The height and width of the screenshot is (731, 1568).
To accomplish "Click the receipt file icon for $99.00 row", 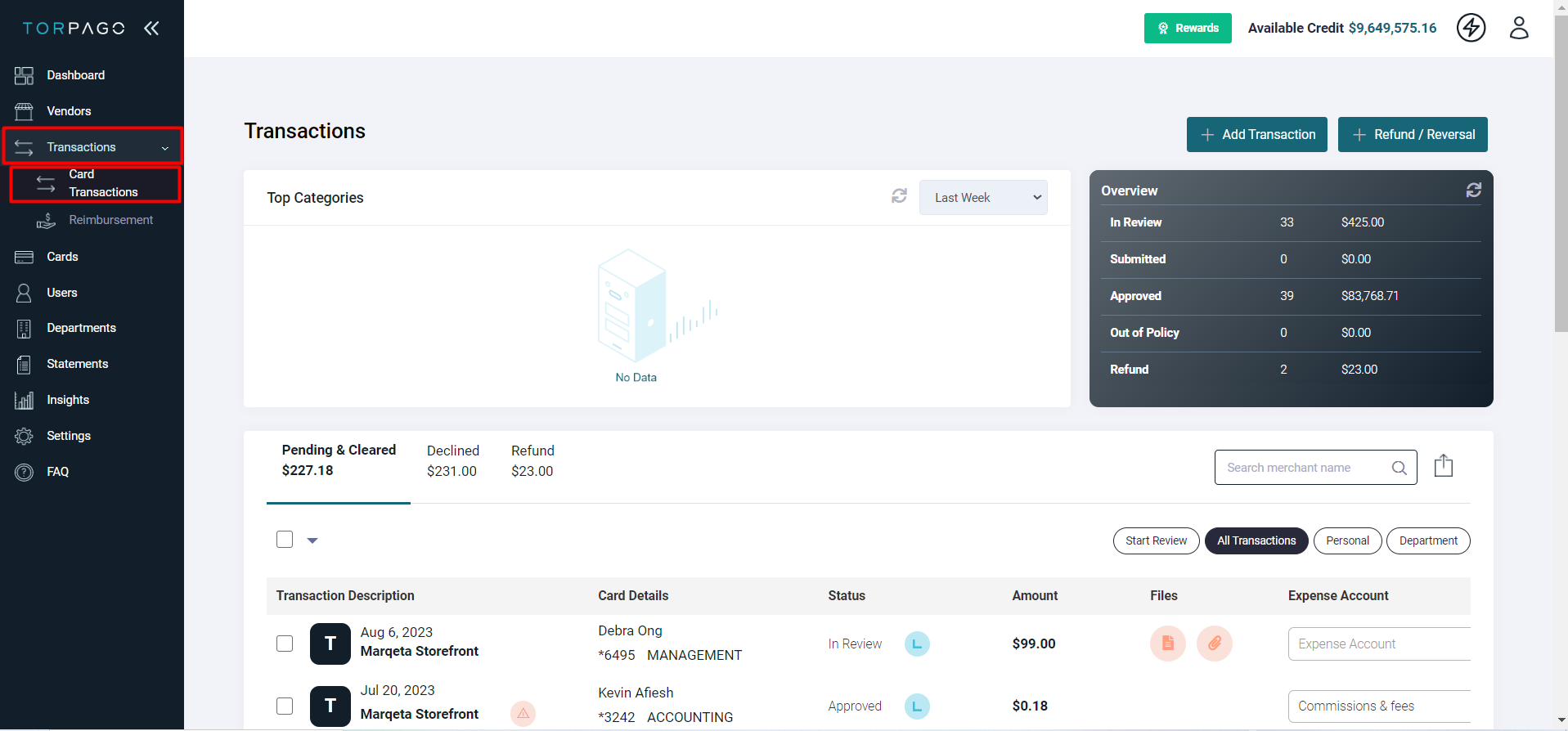I will pos(1168,644).
